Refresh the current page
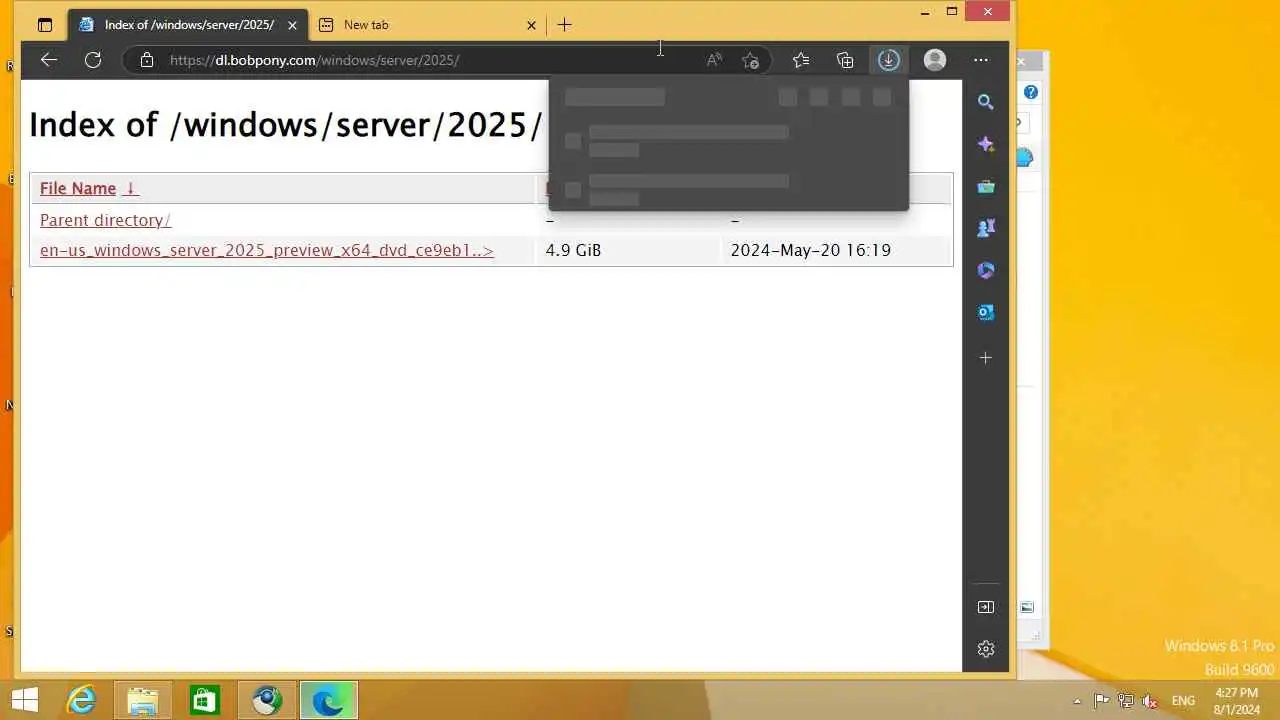This screenshot has width=1280, height=720. click(x=93, y=60)
